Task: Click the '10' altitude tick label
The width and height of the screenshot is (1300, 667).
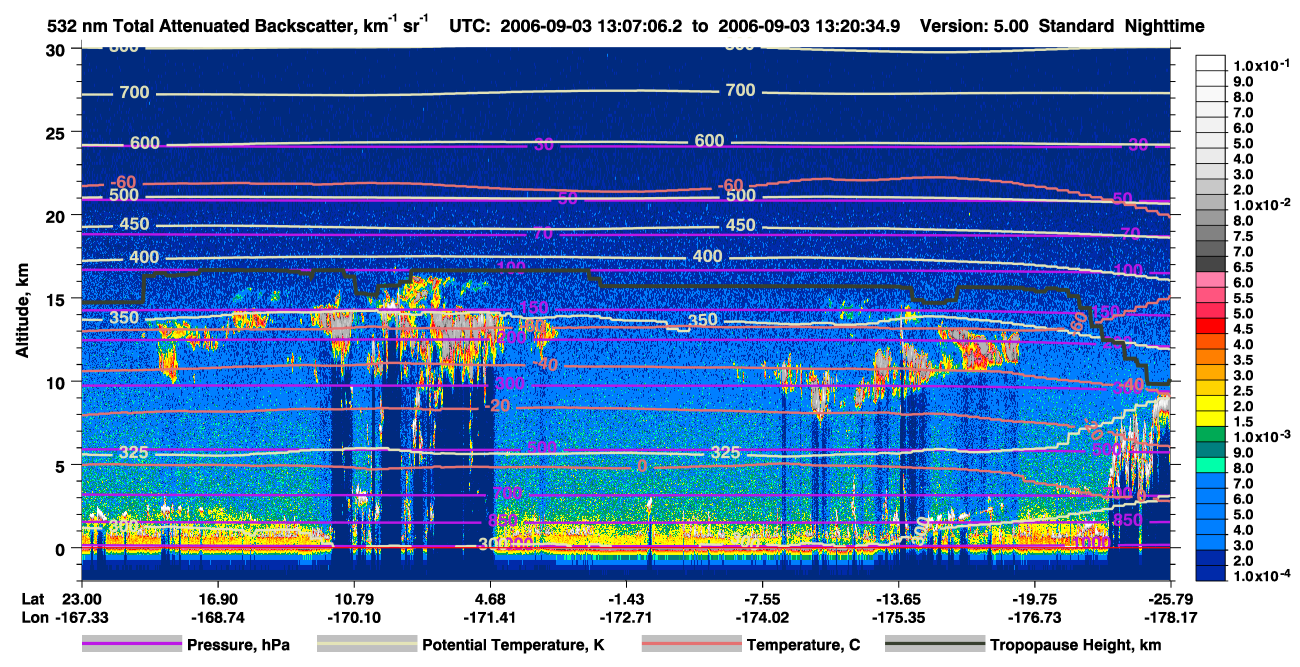Action: (58, 382)
